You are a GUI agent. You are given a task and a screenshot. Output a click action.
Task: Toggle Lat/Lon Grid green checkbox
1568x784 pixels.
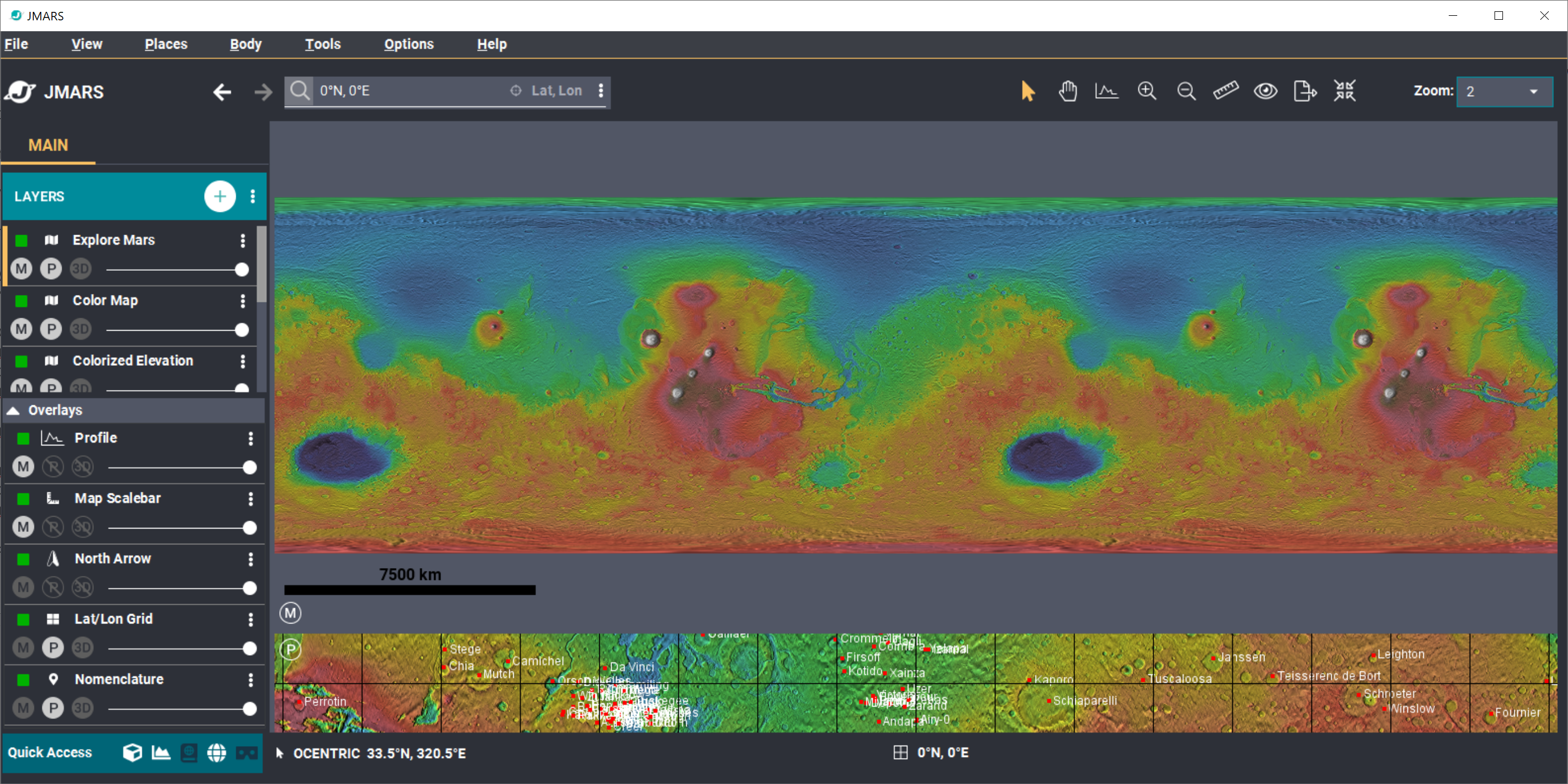23,619
